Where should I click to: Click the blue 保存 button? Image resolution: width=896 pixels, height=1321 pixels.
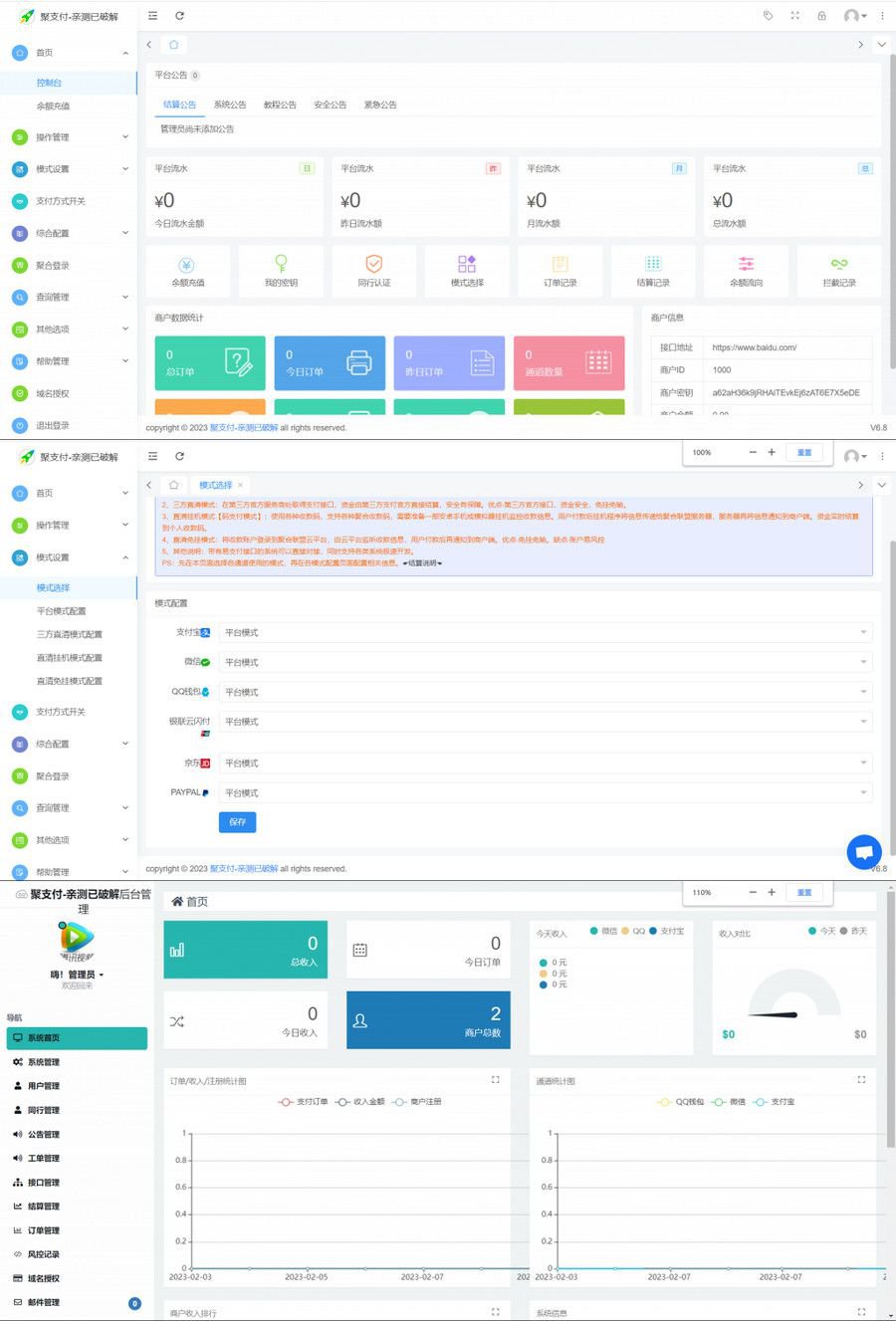pos(237,822)
